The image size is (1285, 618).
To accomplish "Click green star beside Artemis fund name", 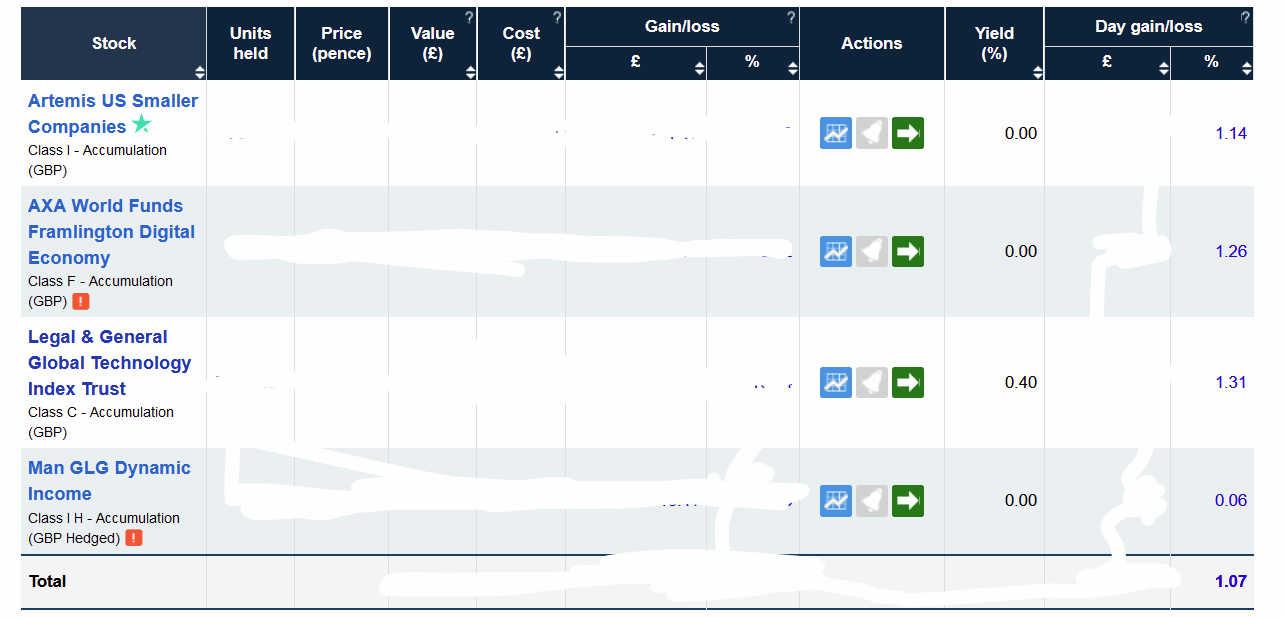I will [x=142, y=125].
